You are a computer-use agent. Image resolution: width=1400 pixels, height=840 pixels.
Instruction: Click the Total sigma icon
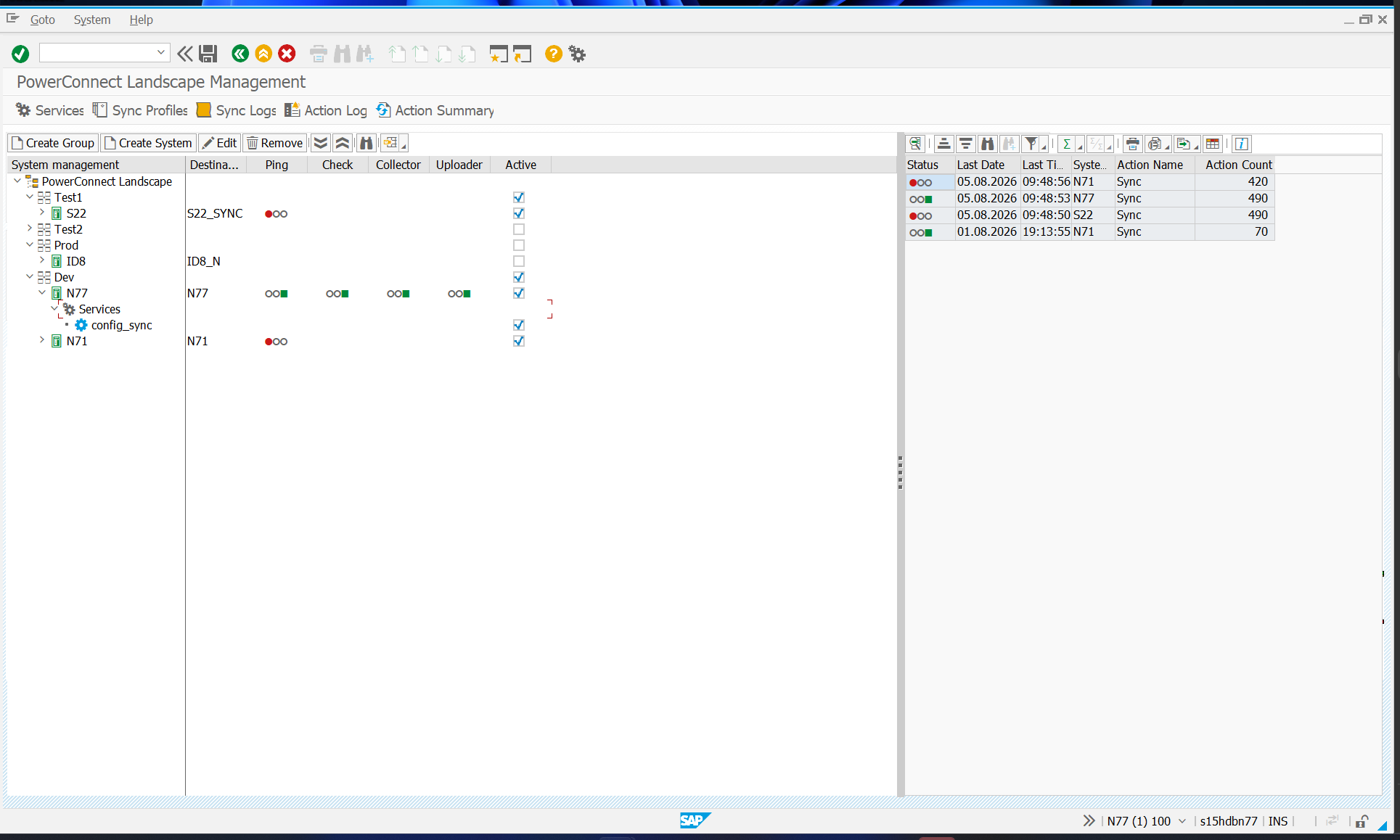pyautogui.click(x=1066, y=144)
